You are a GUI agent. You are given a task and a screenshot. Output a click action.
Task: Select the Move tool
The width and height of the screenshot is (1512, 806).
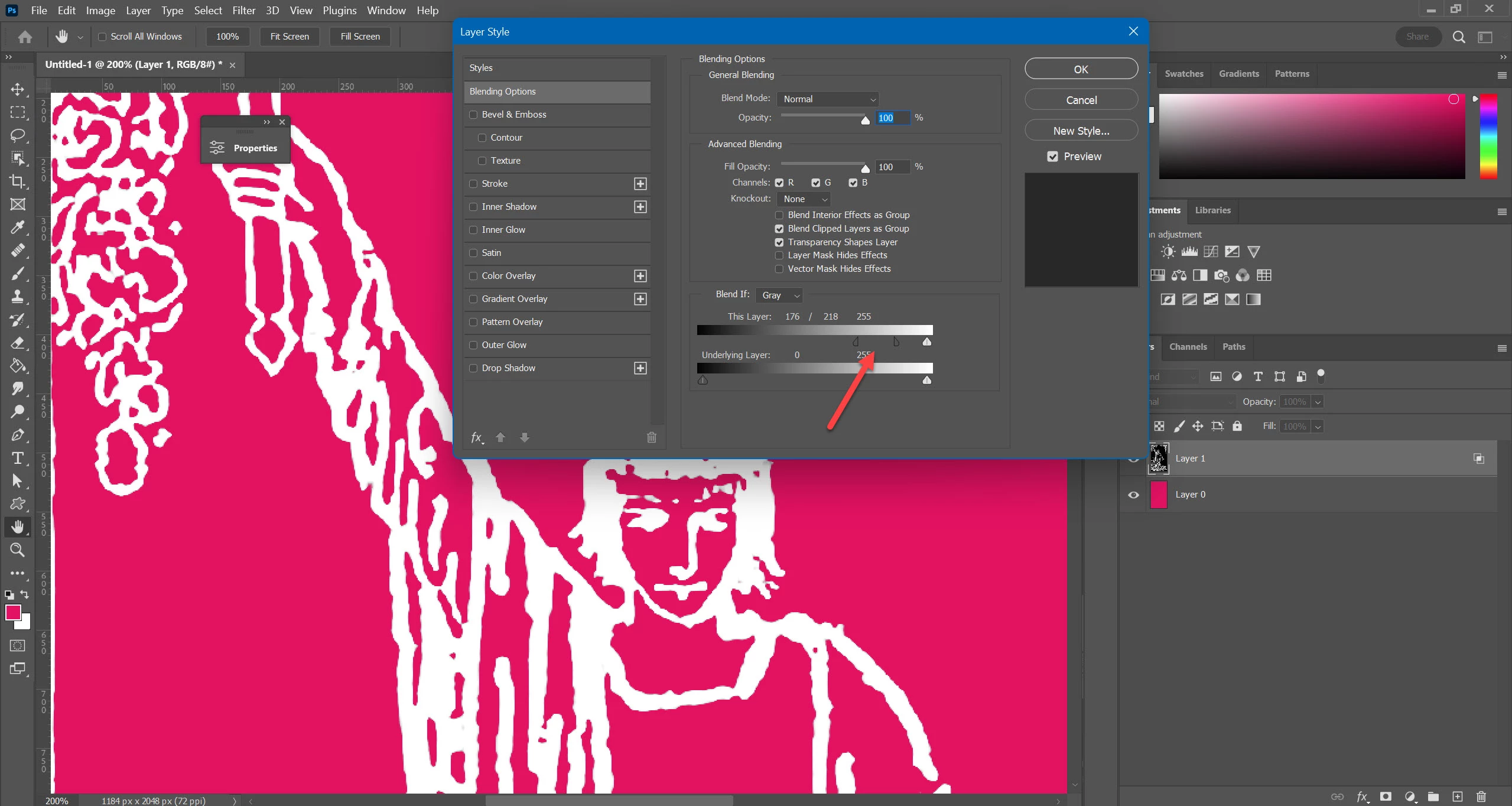[18, 89]
